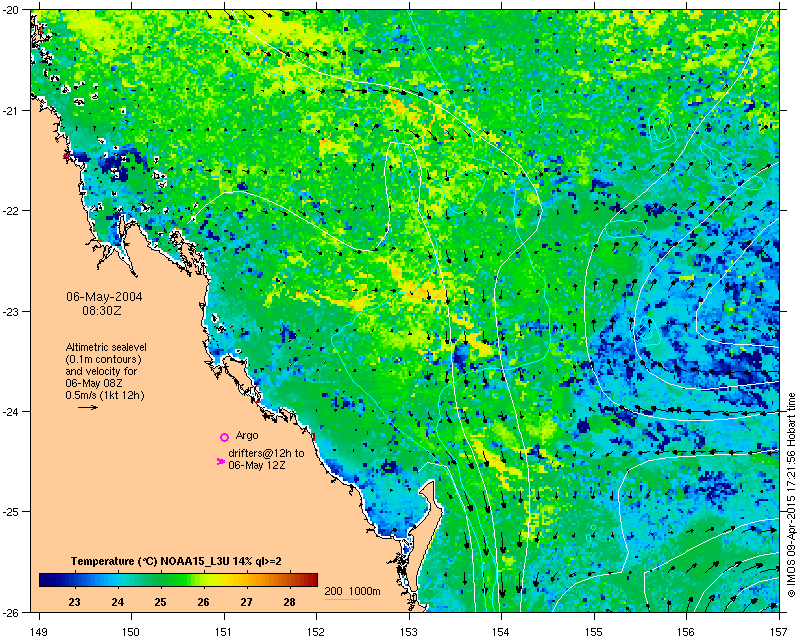Click the latitude axis label -22
Viewport: 800px width, 640px height.
(x=11, y=211)
